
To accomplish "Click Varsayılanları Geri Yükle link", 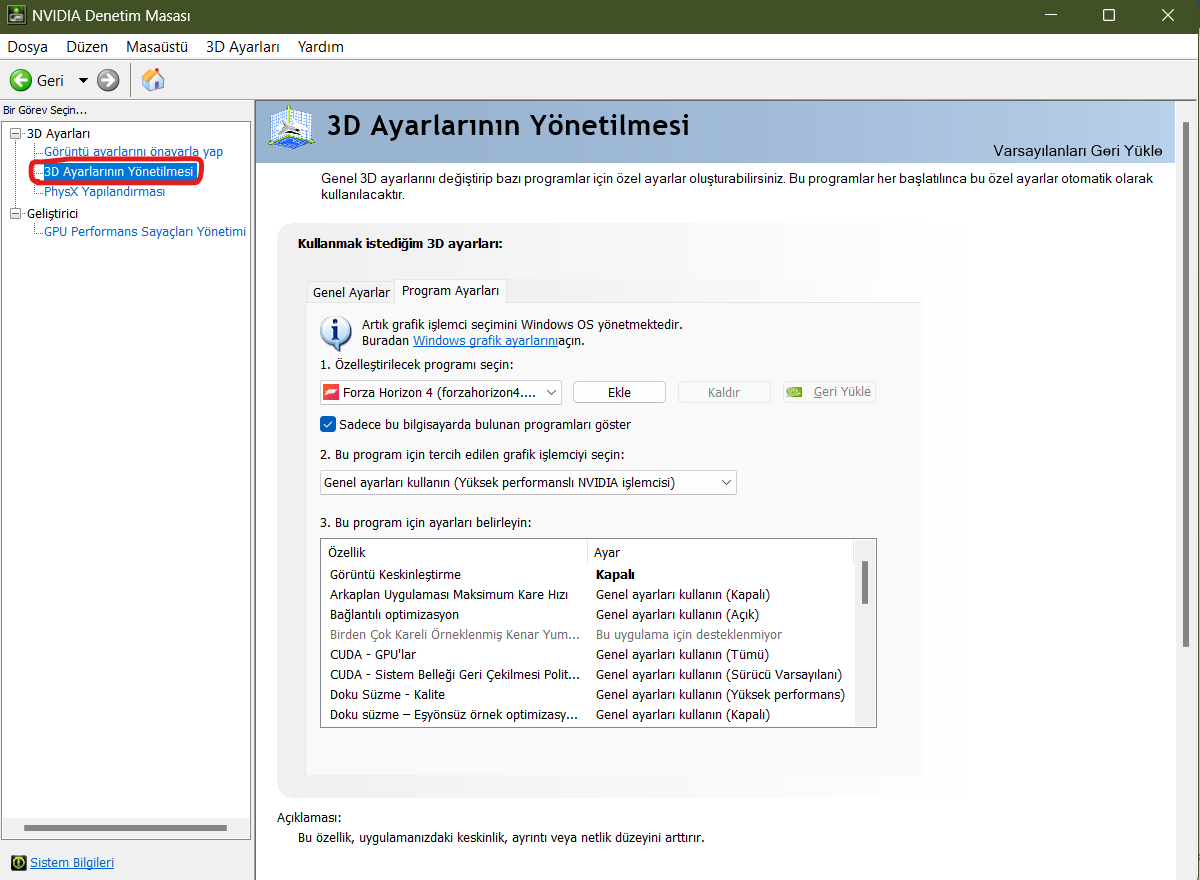I will [1078, 151].
